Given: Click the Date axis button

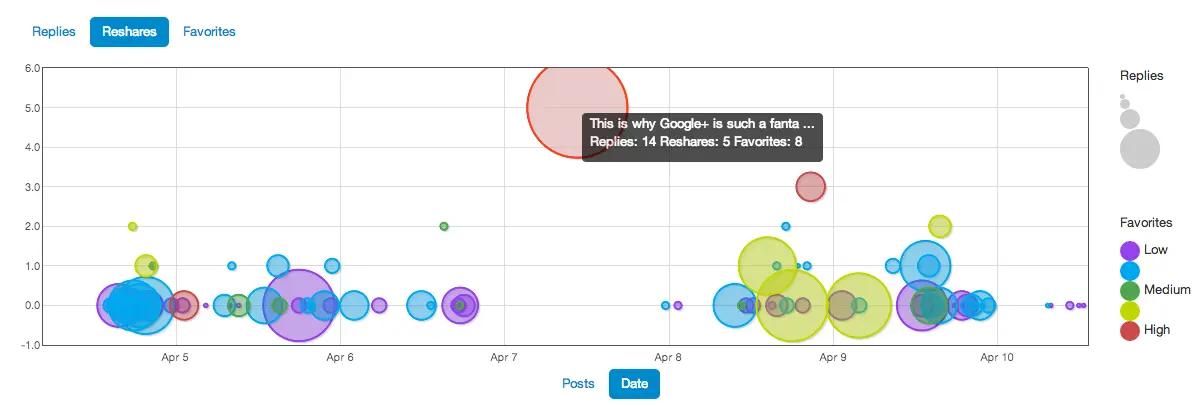Looking at the screenshot, I should point(634,384).
